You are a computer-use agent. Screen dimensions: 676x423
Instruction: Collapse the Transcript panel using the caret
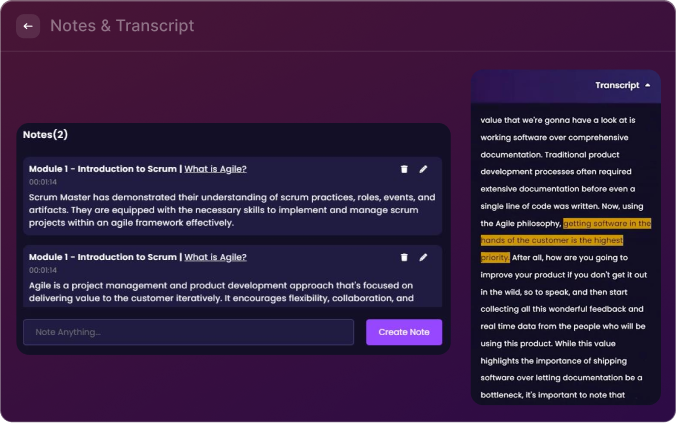(x=648, y=86)
